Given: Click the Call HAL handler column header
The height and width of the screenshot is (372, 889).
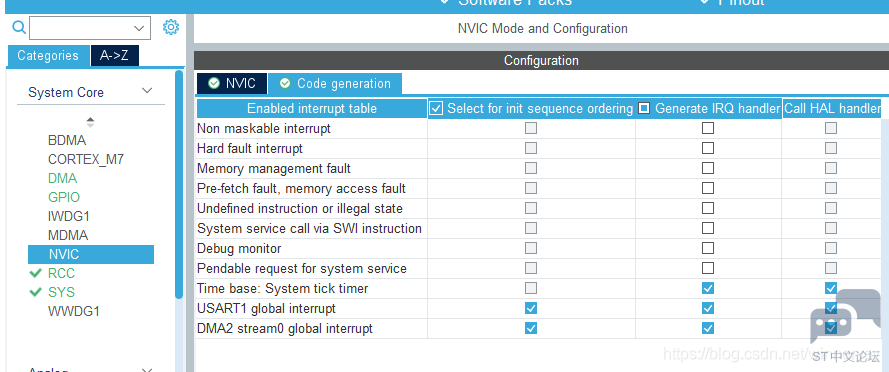Looking at the screenshot, I should tap(831, 108).
